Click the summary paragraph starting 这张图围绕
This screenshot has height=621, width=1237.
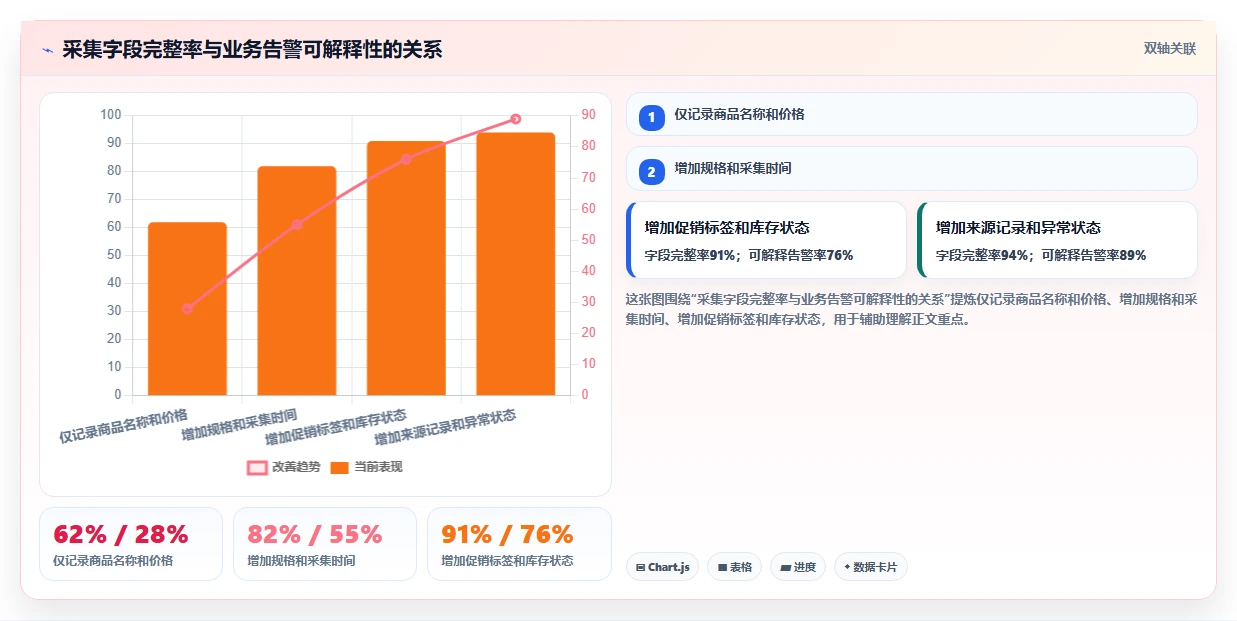click(911, 309)
